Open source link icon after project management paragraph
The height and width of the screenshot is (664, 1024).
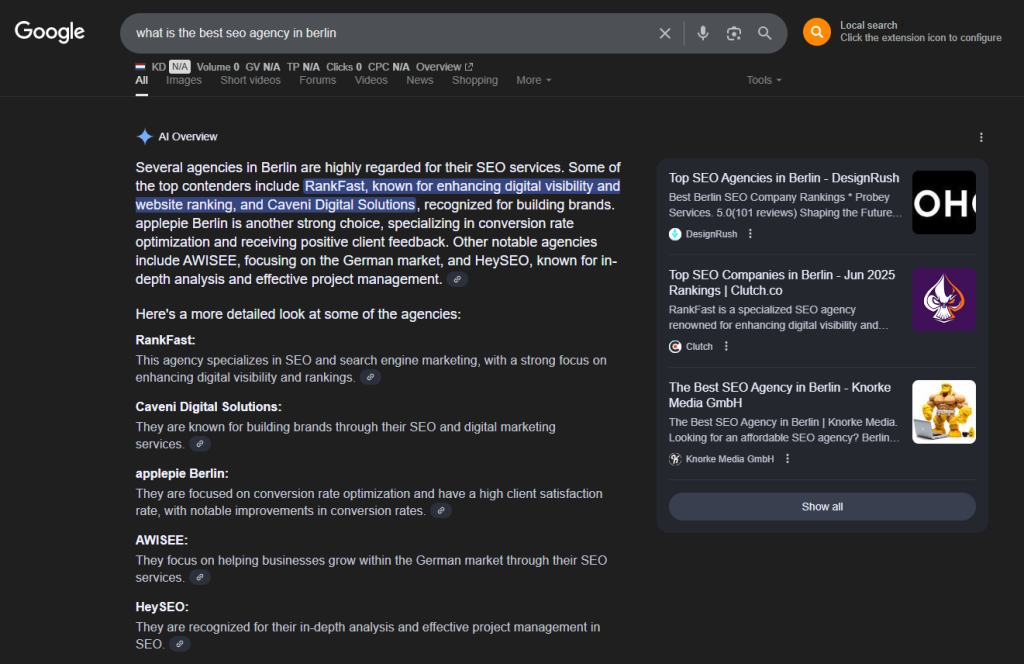(457, 279)
